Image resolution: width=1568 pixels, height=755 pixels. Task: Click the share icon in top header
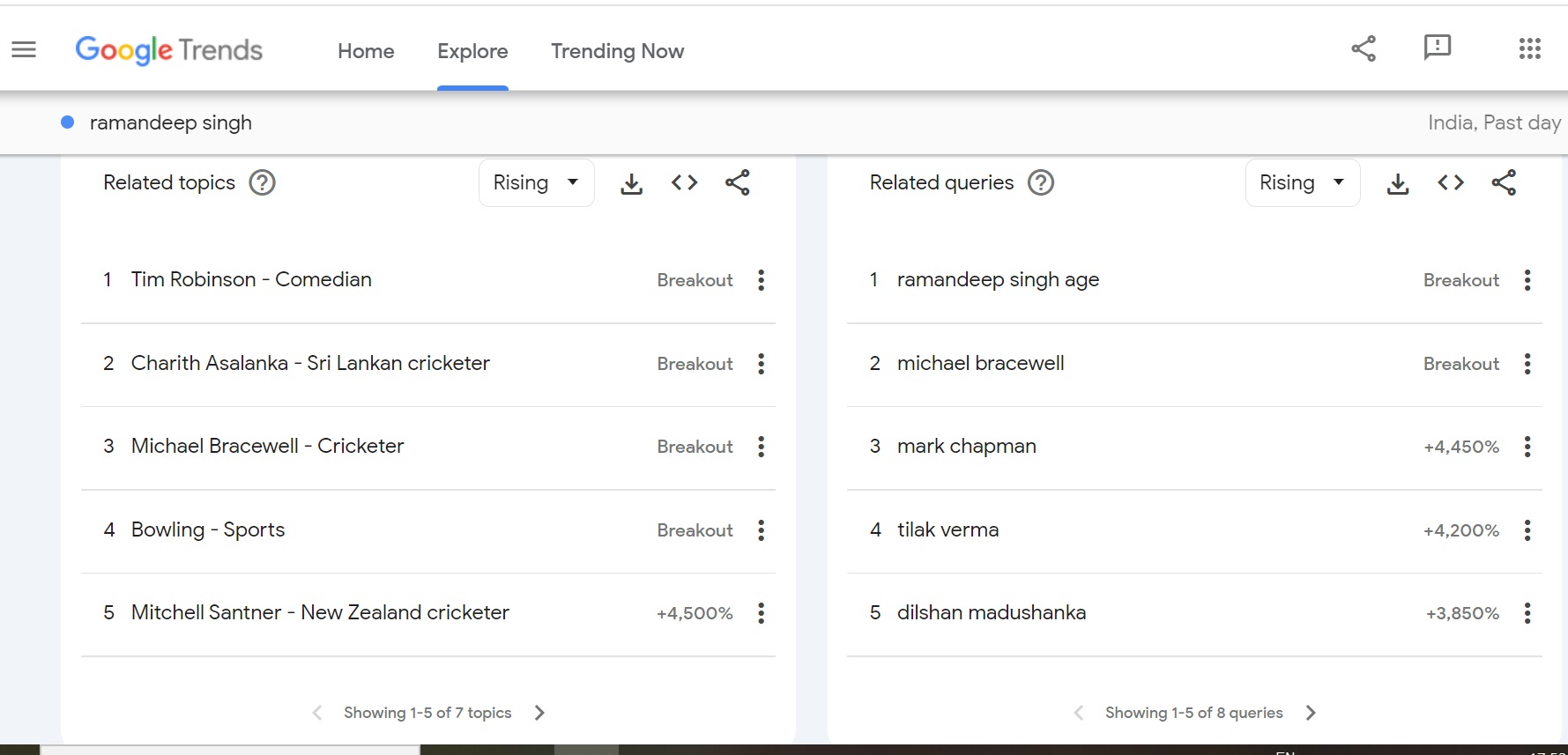click(x=1364, y=48)
